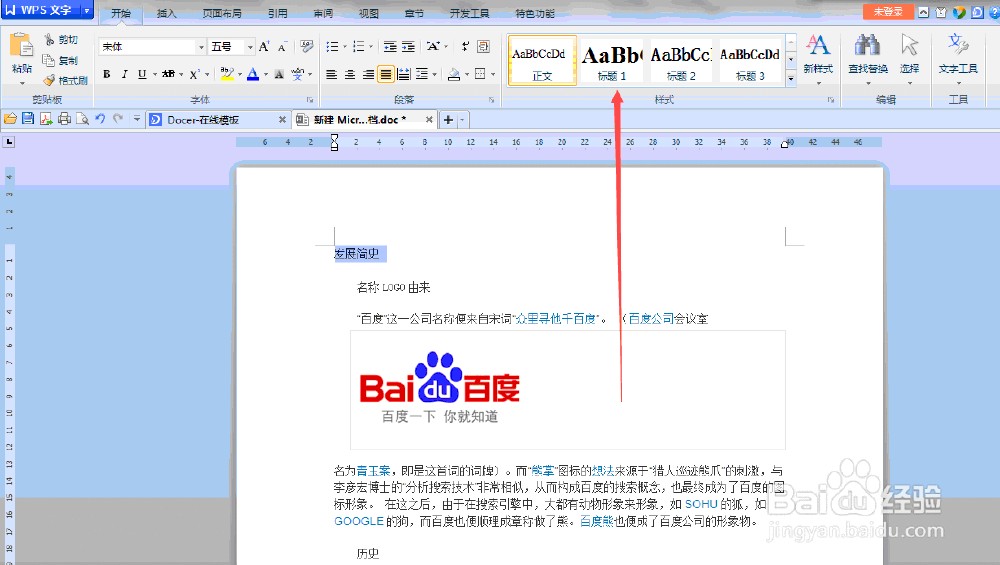This screenshot has width=1000, height=565.
Task: Click the Copy (复制) button
Action: pos(61,61)
